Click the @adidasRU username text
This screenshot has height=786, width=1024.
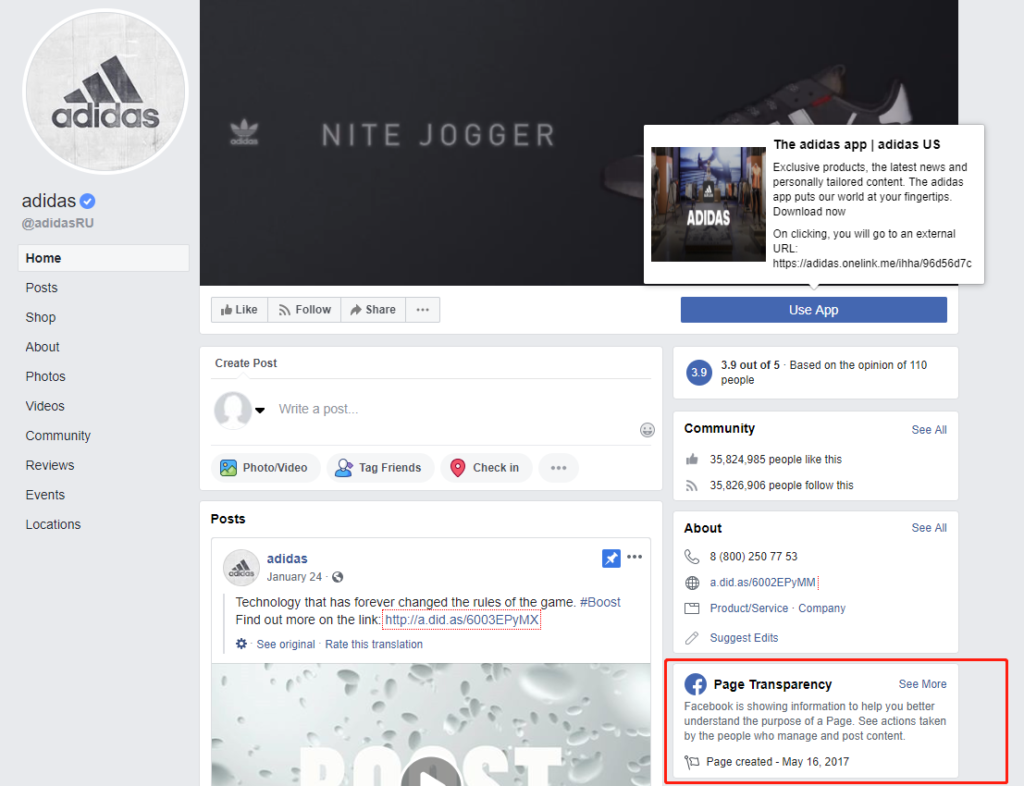(57, 223)
